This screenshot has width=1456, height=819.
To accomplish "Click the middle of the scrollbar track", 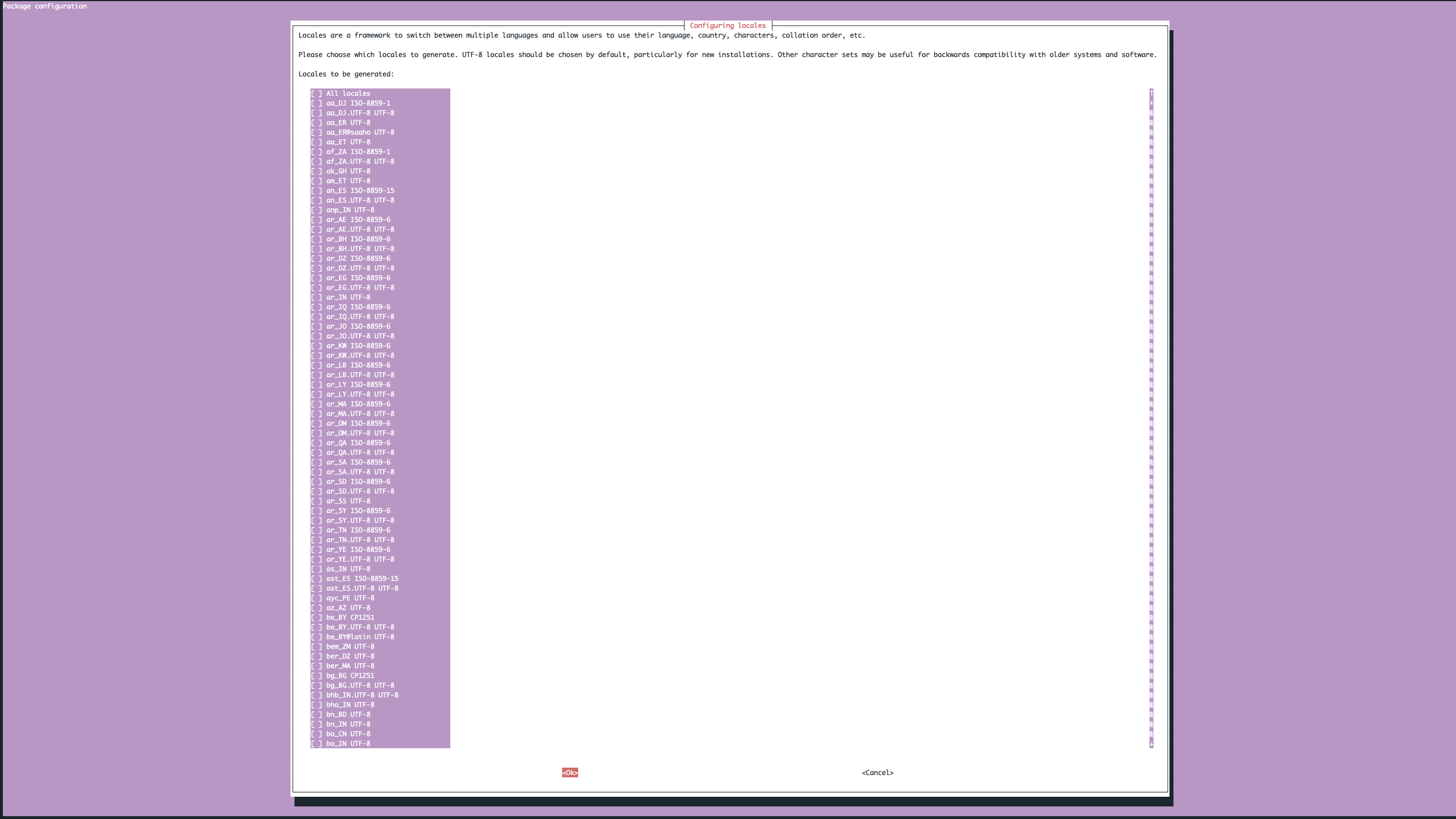I will click(x=1151, y=418).
